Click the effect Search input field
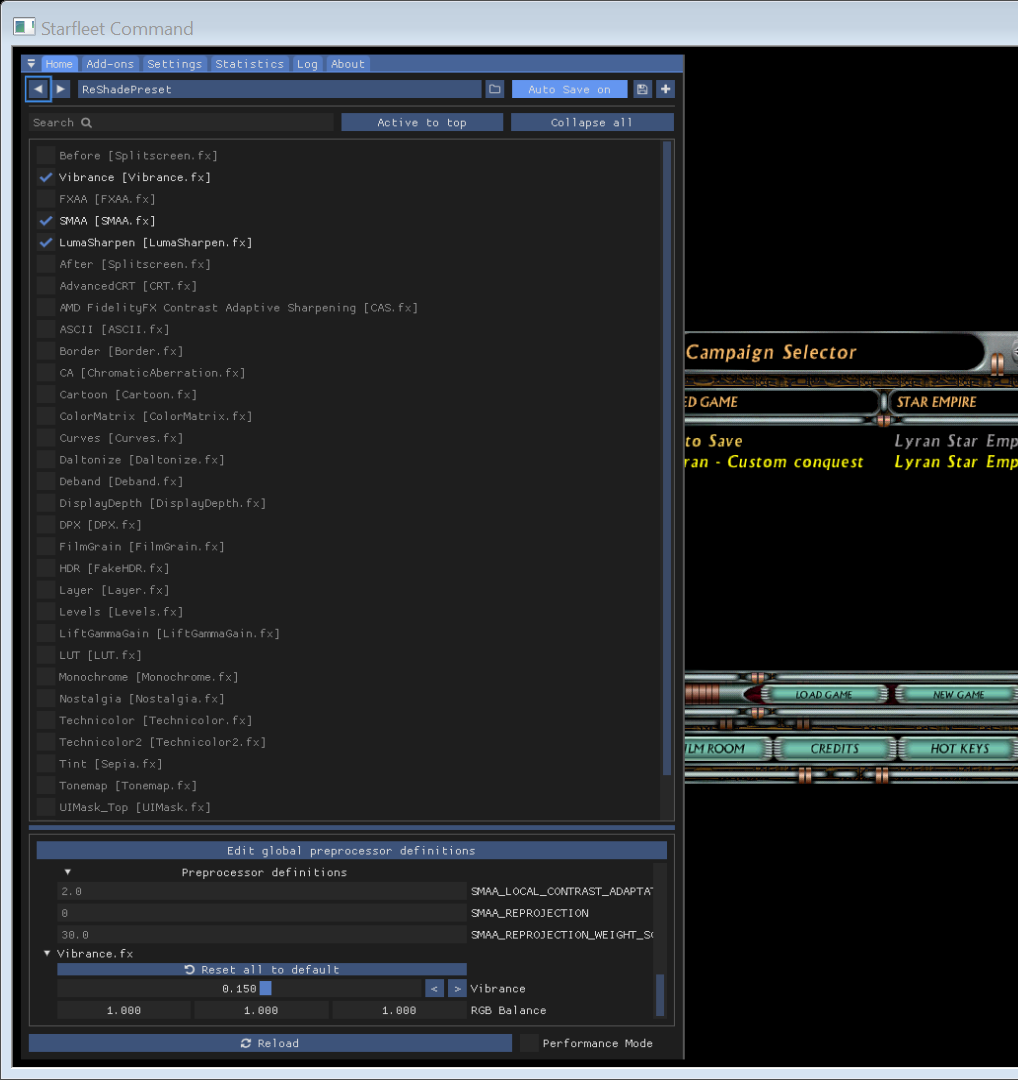Screen dimensions: 1018x1080 pos(180,122)
